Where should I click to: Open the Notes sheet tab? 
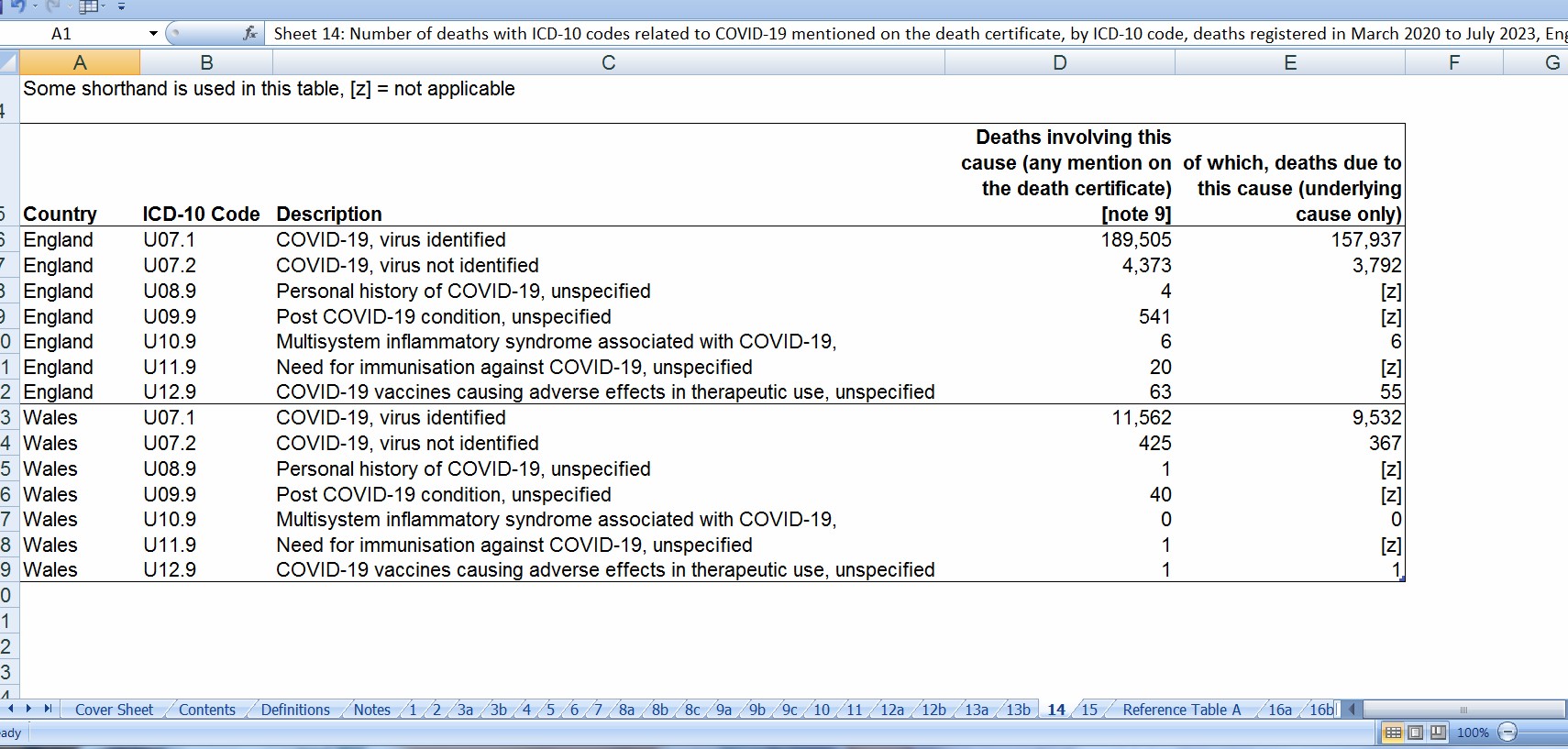pyautogui.click(x=372, y=710)
